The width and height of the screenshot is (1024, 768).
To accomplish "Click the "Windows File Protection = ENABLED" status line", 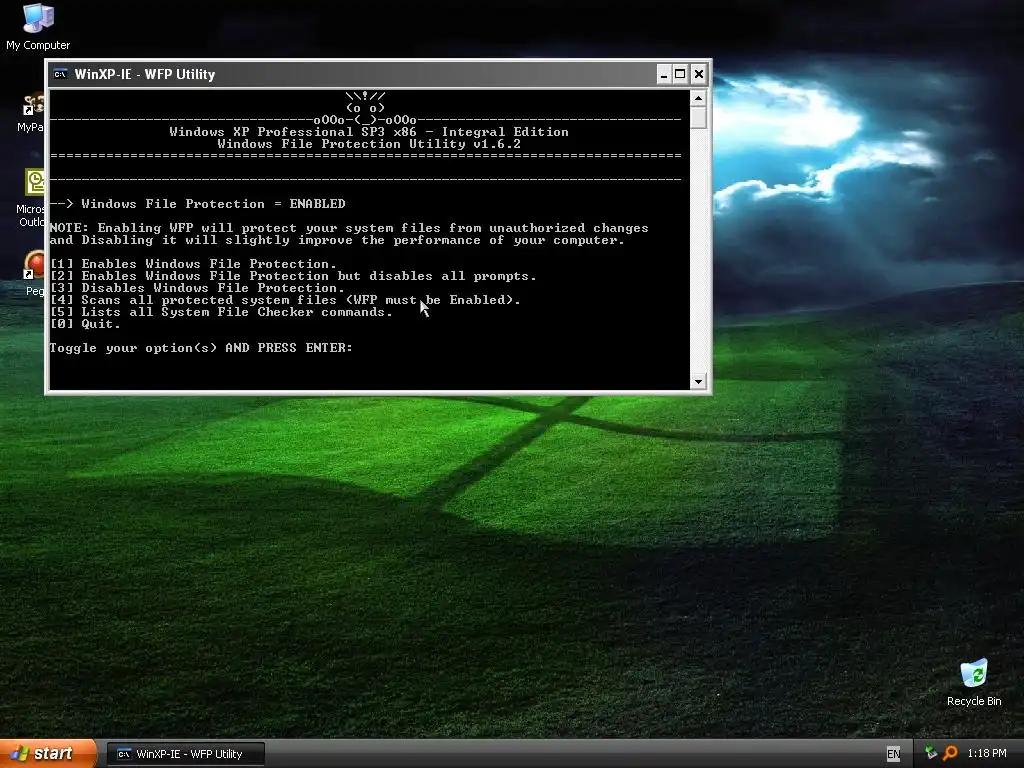I will click(198, 204).
